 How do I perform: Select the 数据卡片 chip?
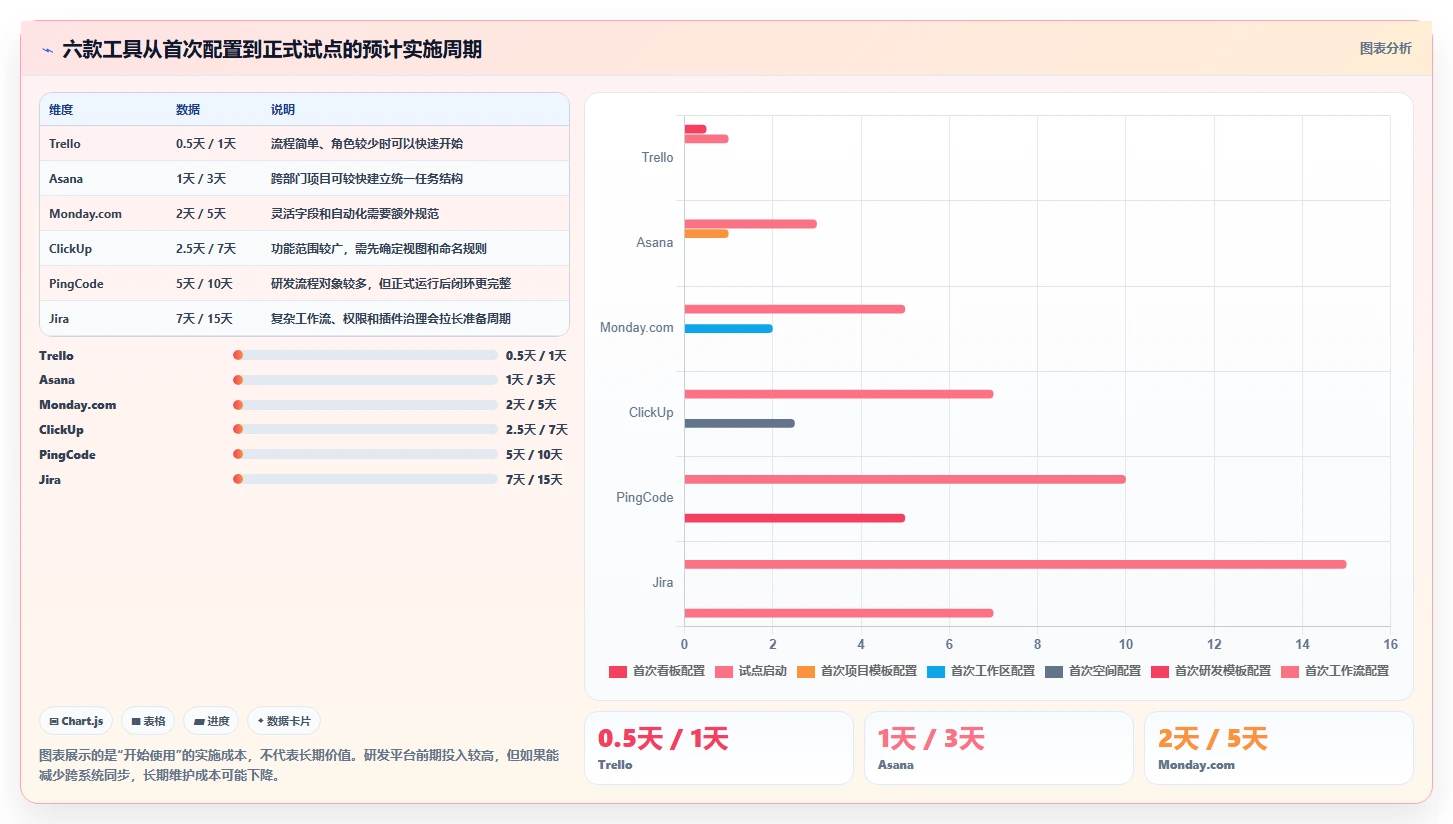click(x=284, y=721)
